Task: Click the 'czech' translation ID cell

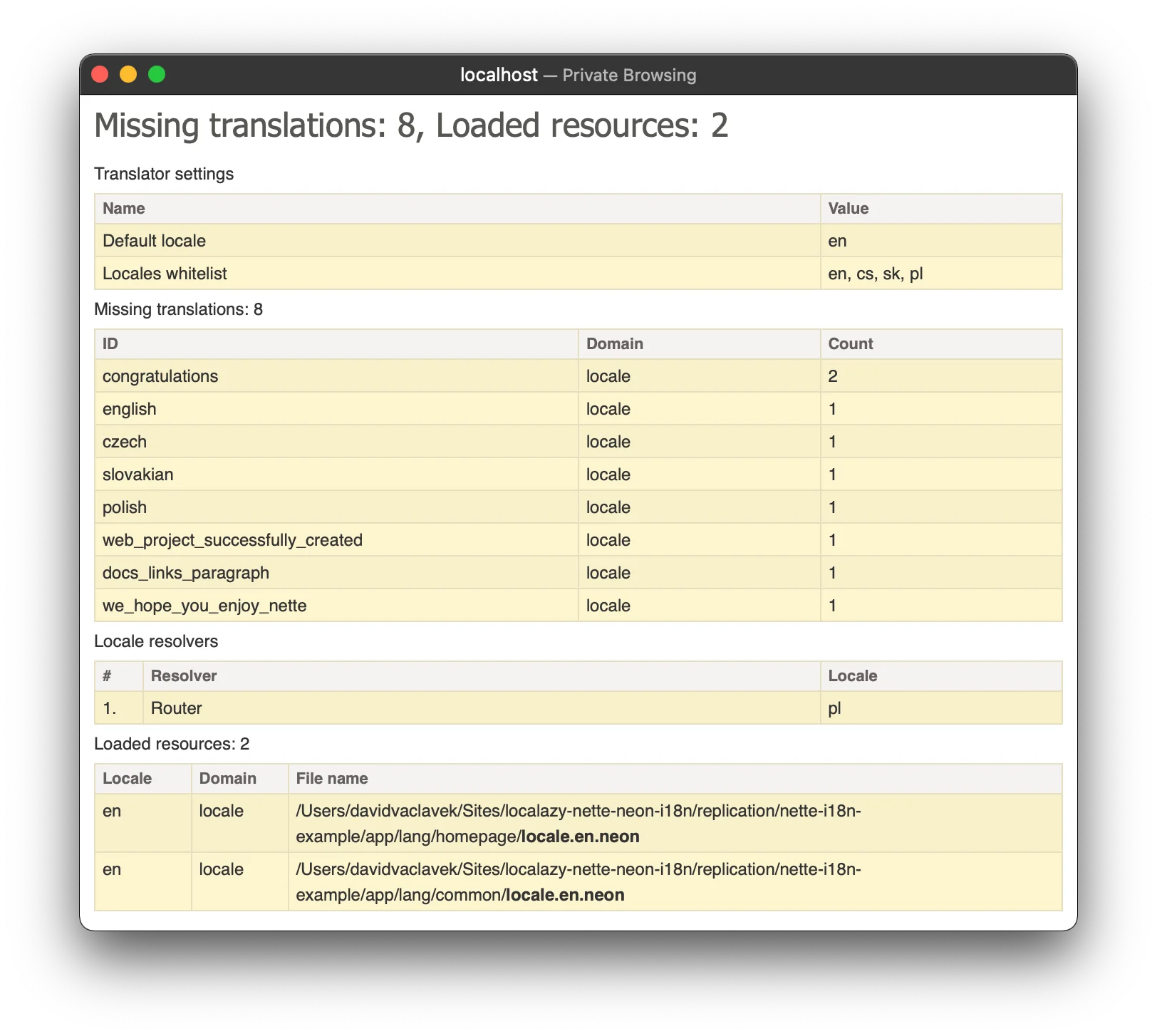Action: pos(125,442)
